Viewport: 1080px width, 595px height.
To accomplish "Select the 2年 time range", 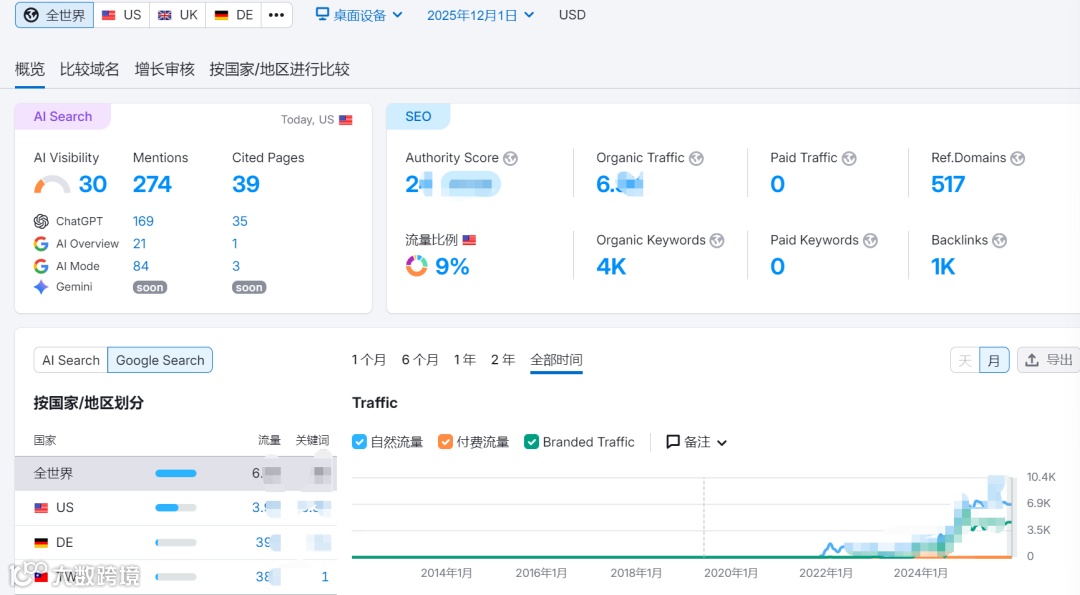I will tap(503, 360).
